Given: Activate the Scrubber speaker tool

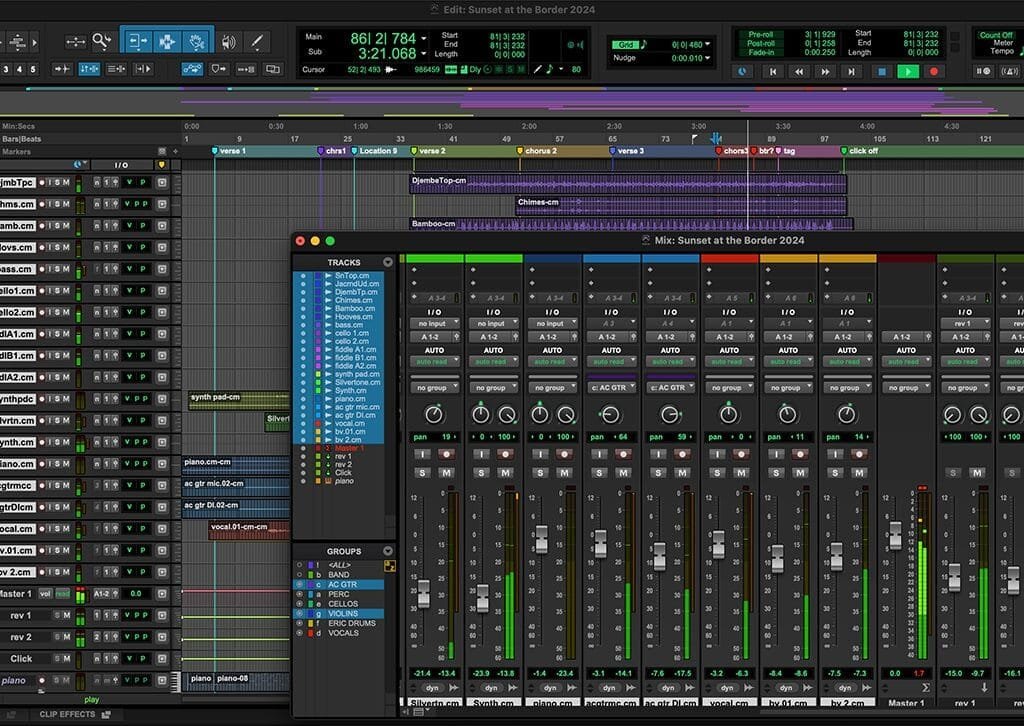Looking at the screenshot, I should coord(229,42).
